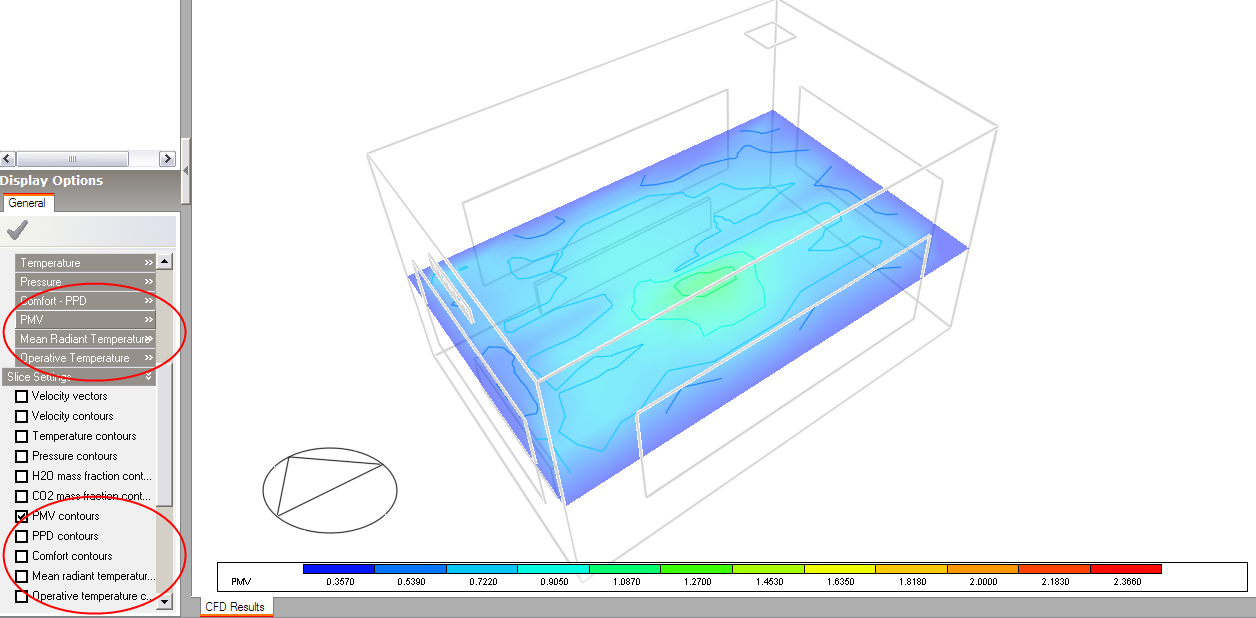Click the horizontal scrollbar left arrow

pos(8,159)
